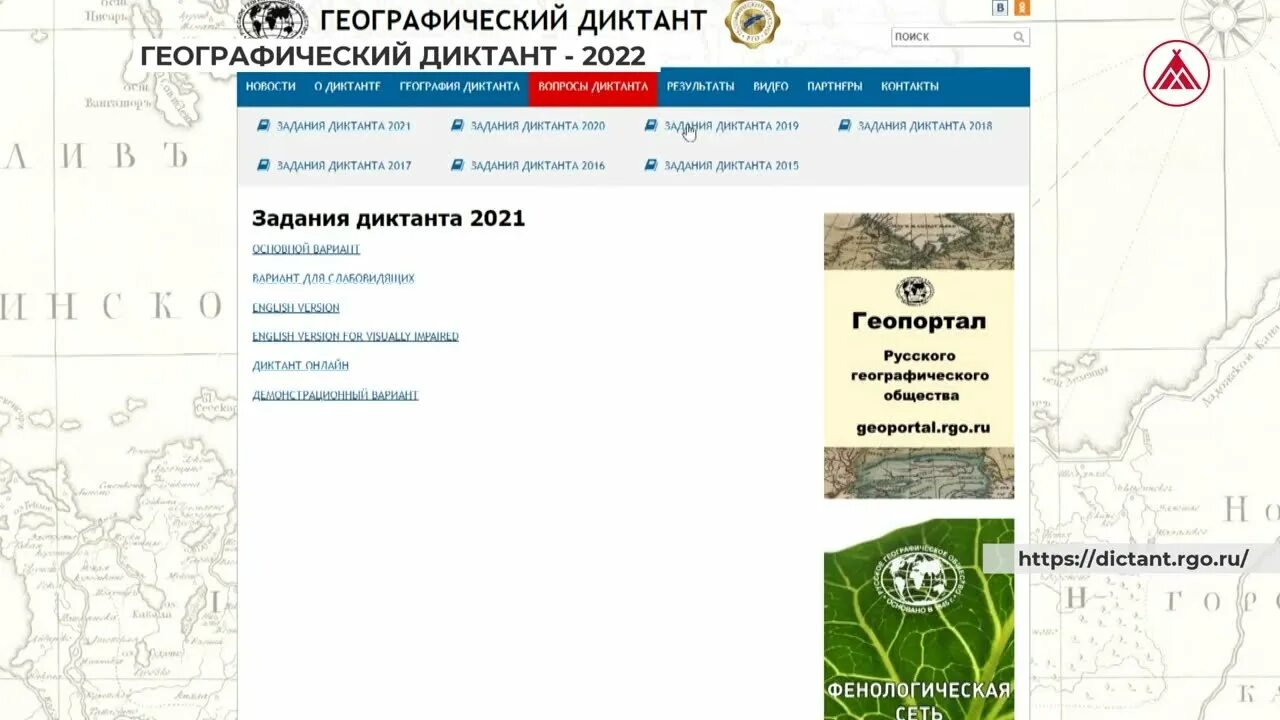The height and width of the screenshot is (720, 1280).
Task: Open Задания диктанта 2017 link
Action: point(344,165)
